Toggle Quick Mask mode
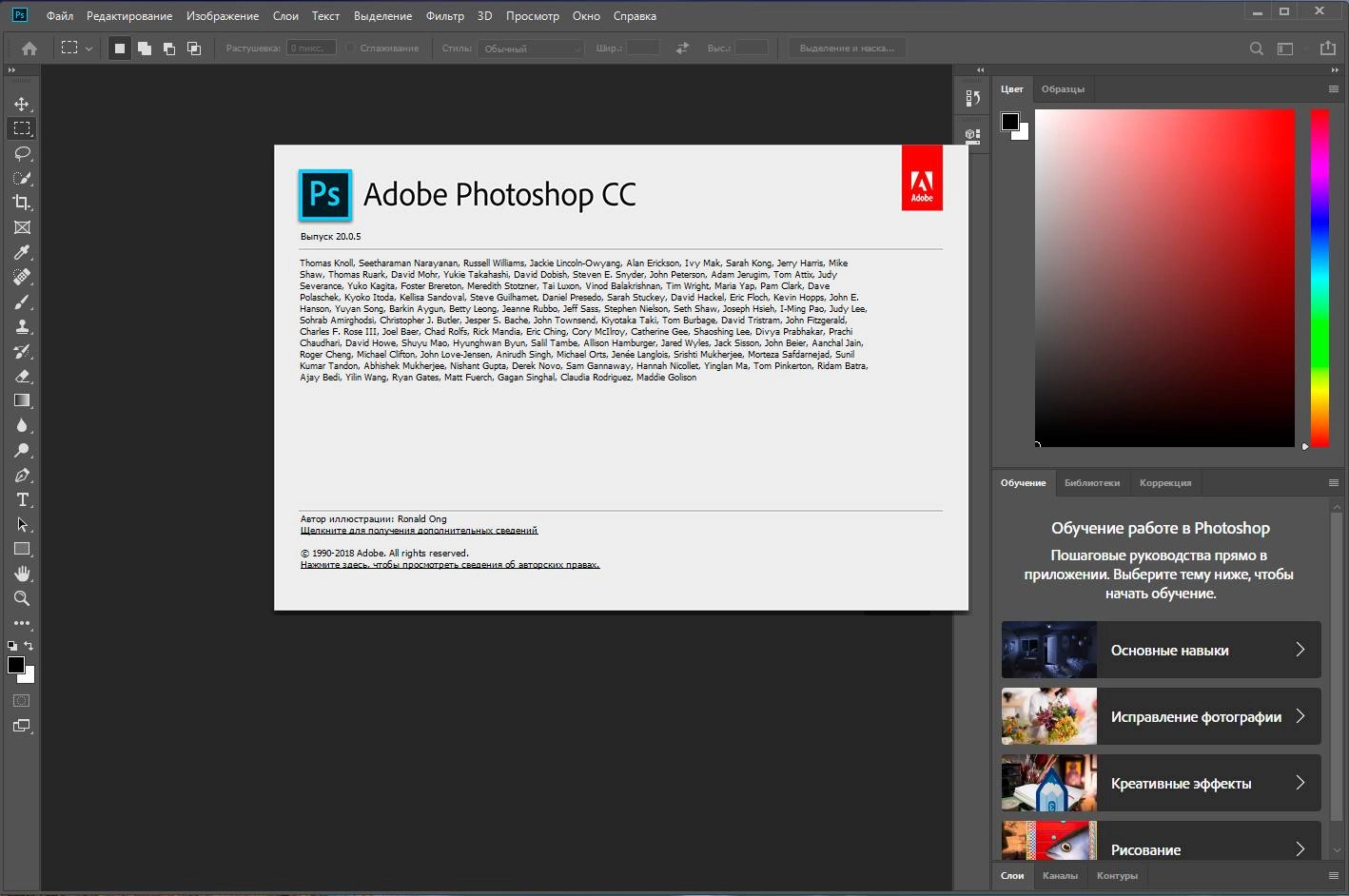This screenshot has width=1349, height=896. pos(22,701)
